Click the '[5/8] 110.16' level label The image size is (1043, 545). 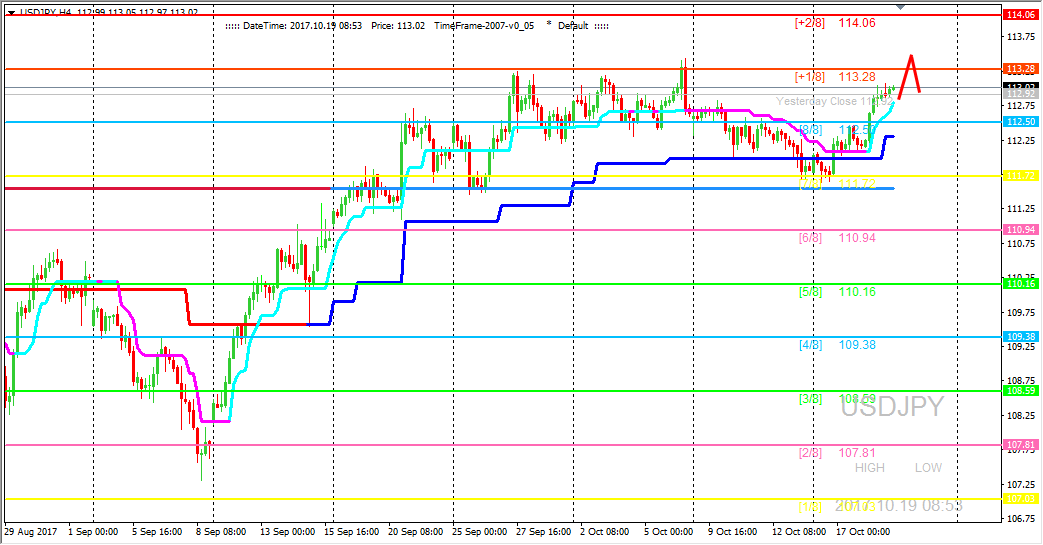(837, 291)
